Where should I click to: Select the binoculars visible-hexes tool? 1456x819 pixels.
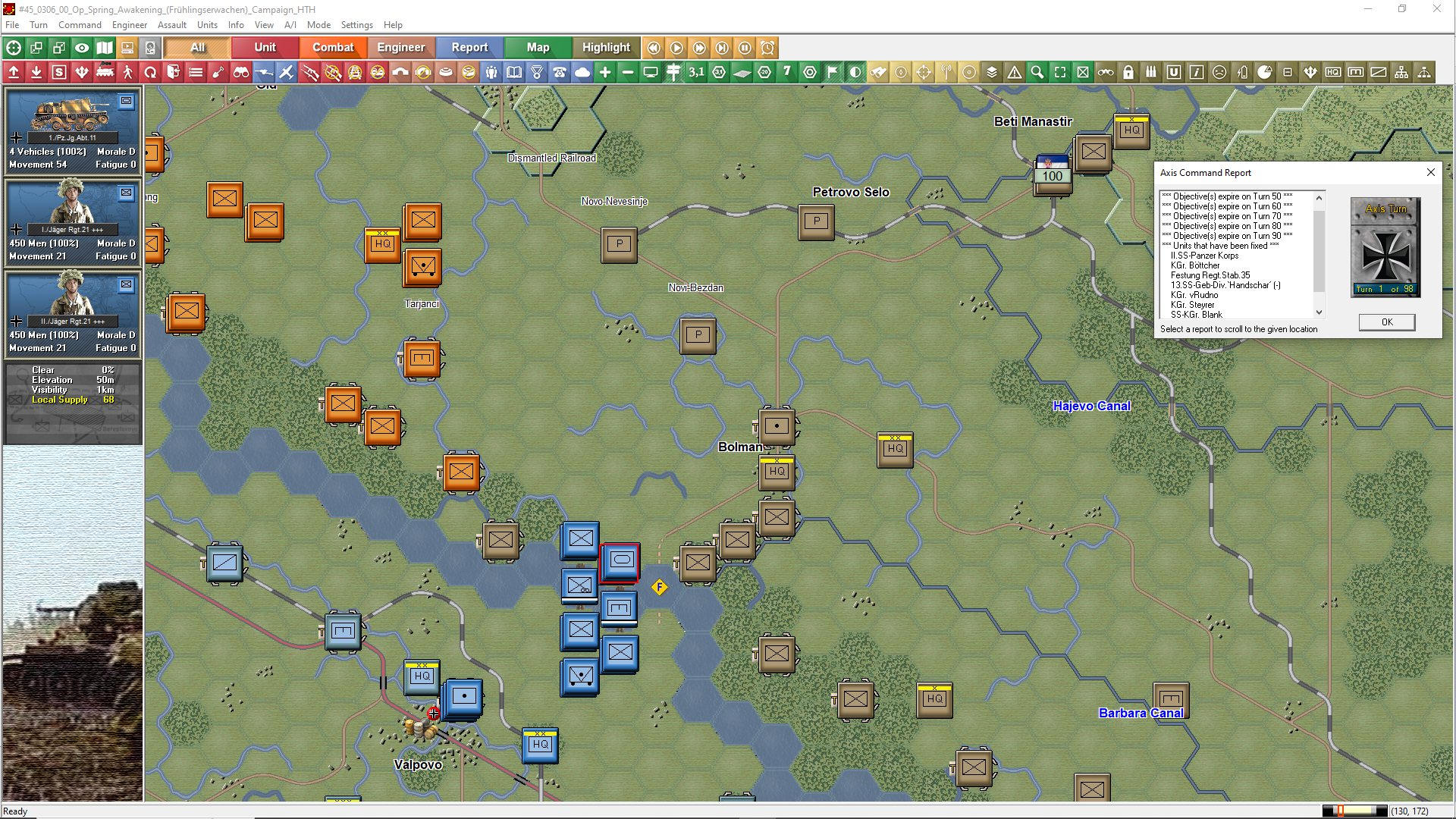(x=241, y=72)
